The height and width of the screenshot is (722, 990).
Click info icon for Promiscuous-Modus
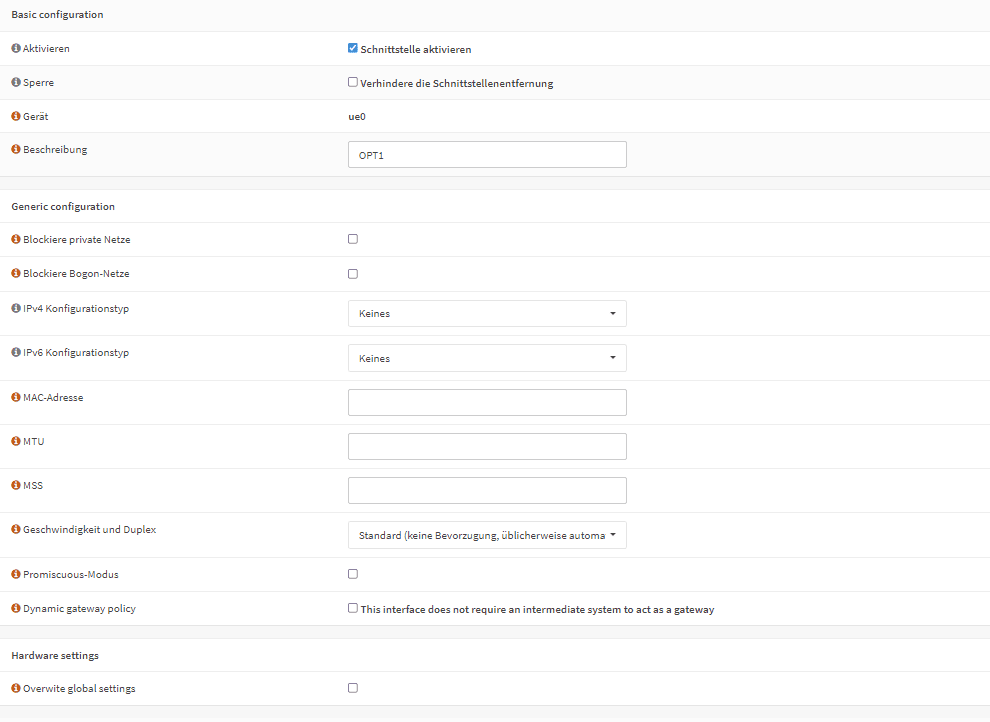pyautogui.click(x=16, y=574)
